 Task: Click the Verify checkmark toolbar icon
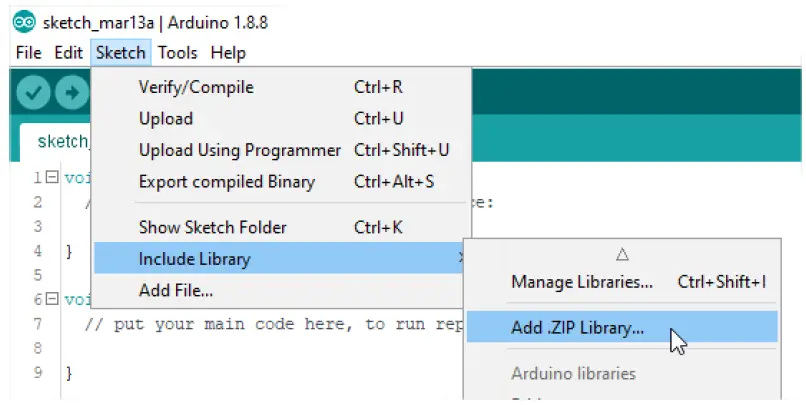pyautogui.click(x=33, y=93)
